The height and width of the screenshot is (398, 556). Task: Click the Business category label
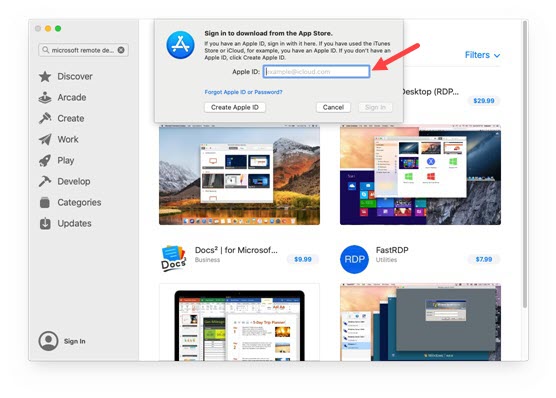(207, 260)
